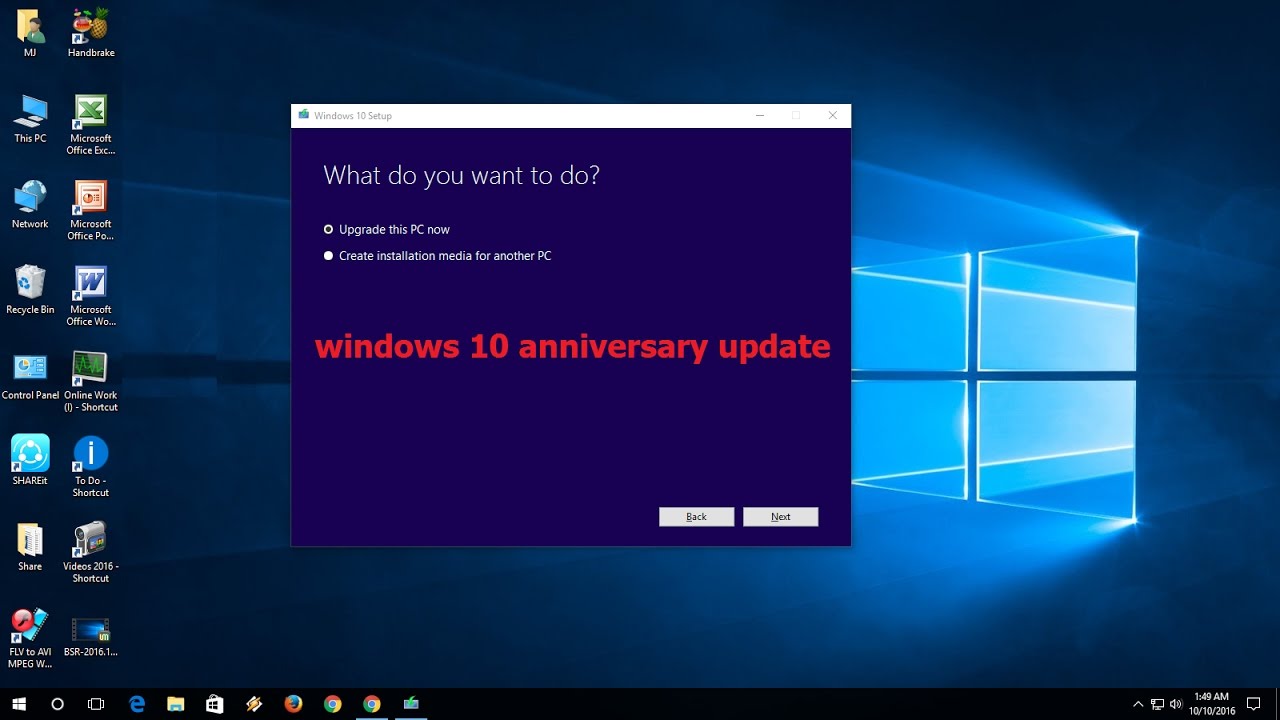Launch the Handbrake desktop shortcut
The image size is (1280, 720).
[x=91, y=32]
